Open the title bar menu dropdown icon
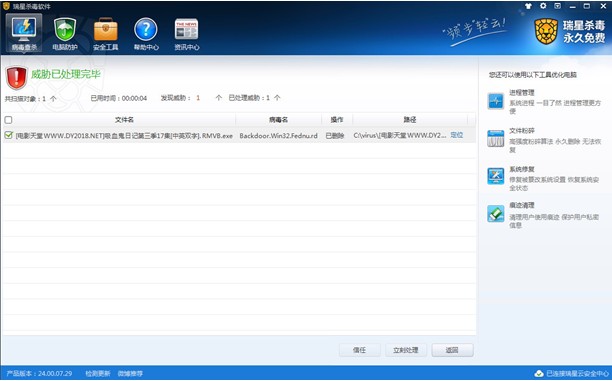This screenshot has width=612, height=381. tap(557, 6)
